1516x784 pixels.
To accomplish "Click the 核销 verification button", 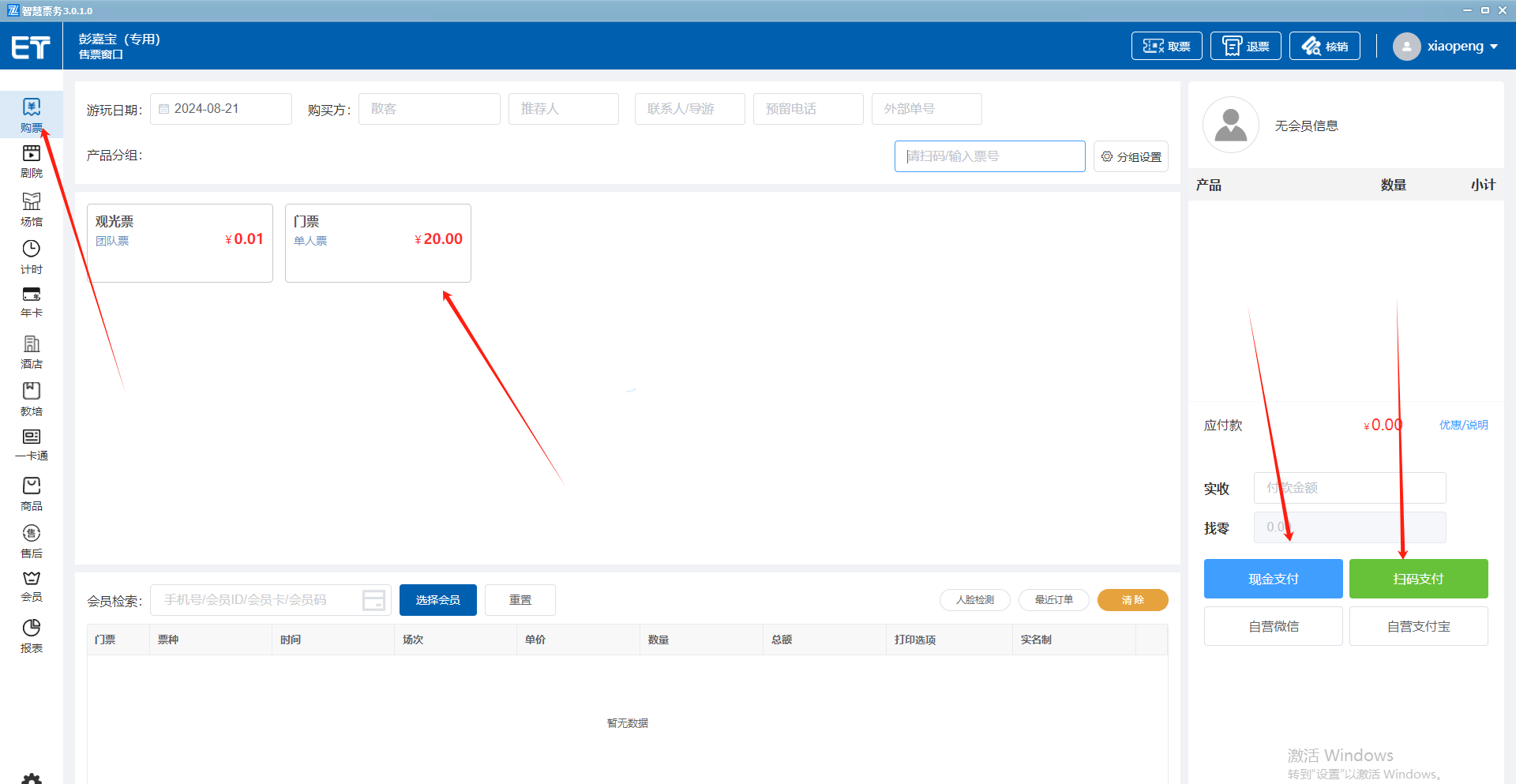I will [1324, 47].
